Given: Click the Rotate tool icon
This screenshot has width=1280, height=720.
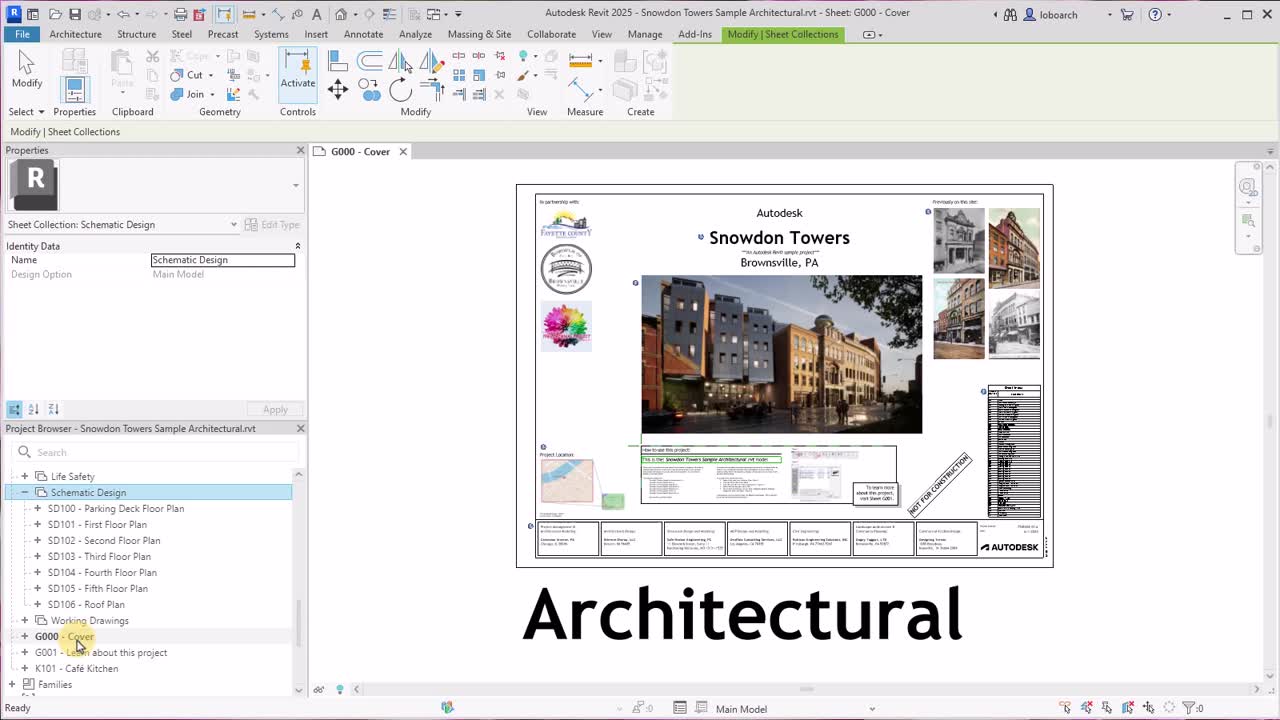Looking at the screenshot, I should click(x=400, y=91).
